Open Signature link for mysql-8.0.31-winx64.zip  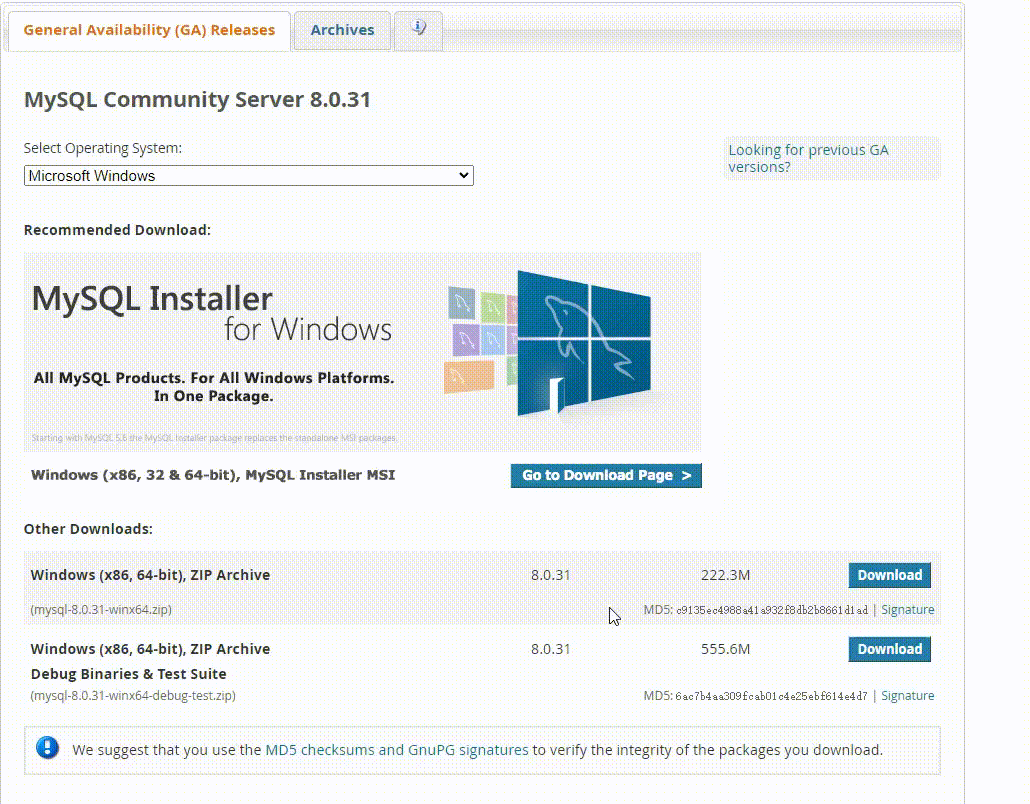click(x=907, y=610)
